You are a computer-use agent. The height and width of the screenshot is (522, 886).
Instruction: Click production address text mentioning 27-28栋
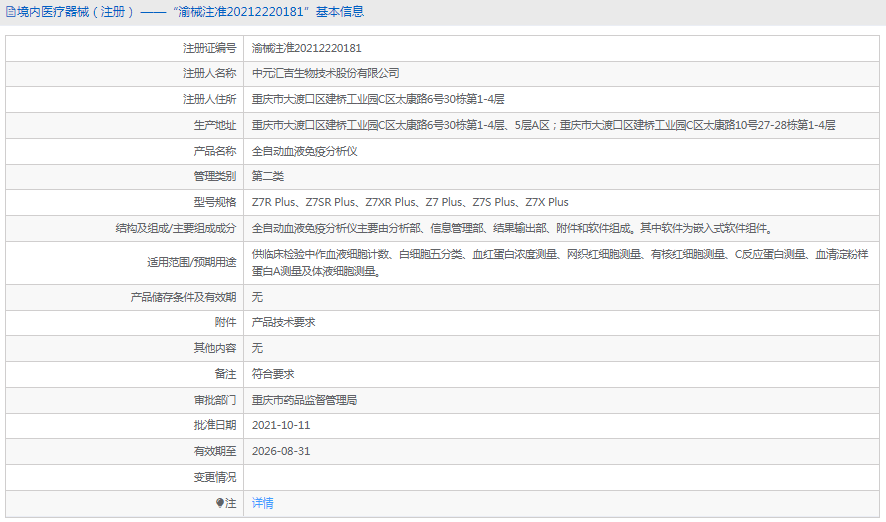point(543,125)
